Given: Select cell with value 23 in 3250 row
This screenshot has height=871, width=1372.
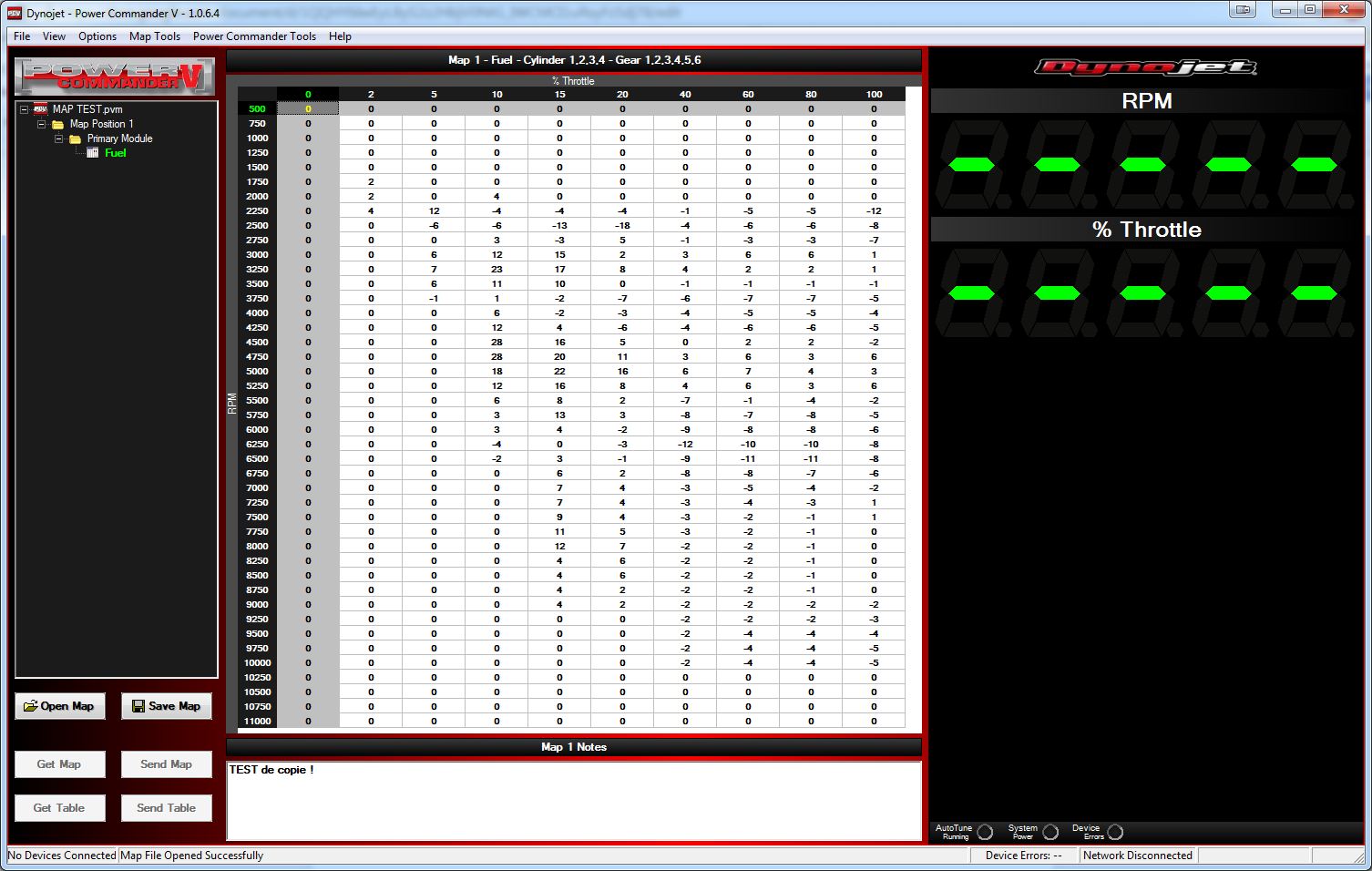Looking at the screenshot, I should (497, 270).
